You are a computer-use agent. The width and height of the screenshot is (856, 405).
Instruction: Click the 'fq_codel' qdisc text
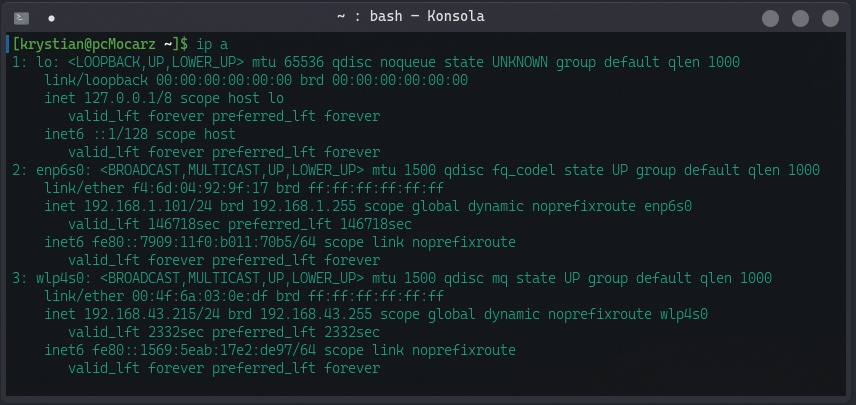[524, 170]
